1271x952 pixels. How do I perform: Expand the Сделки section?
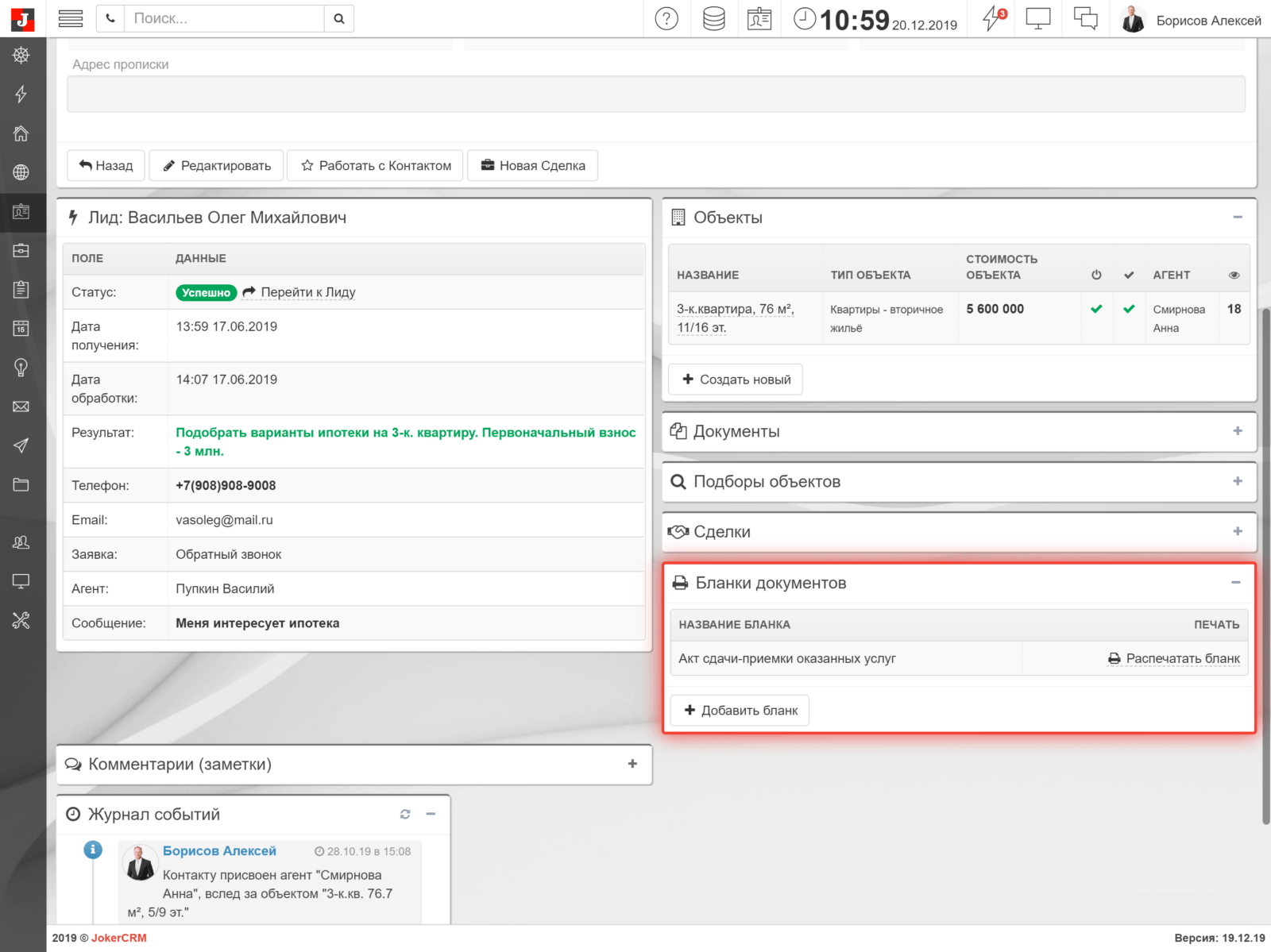tap(1237, 531)
